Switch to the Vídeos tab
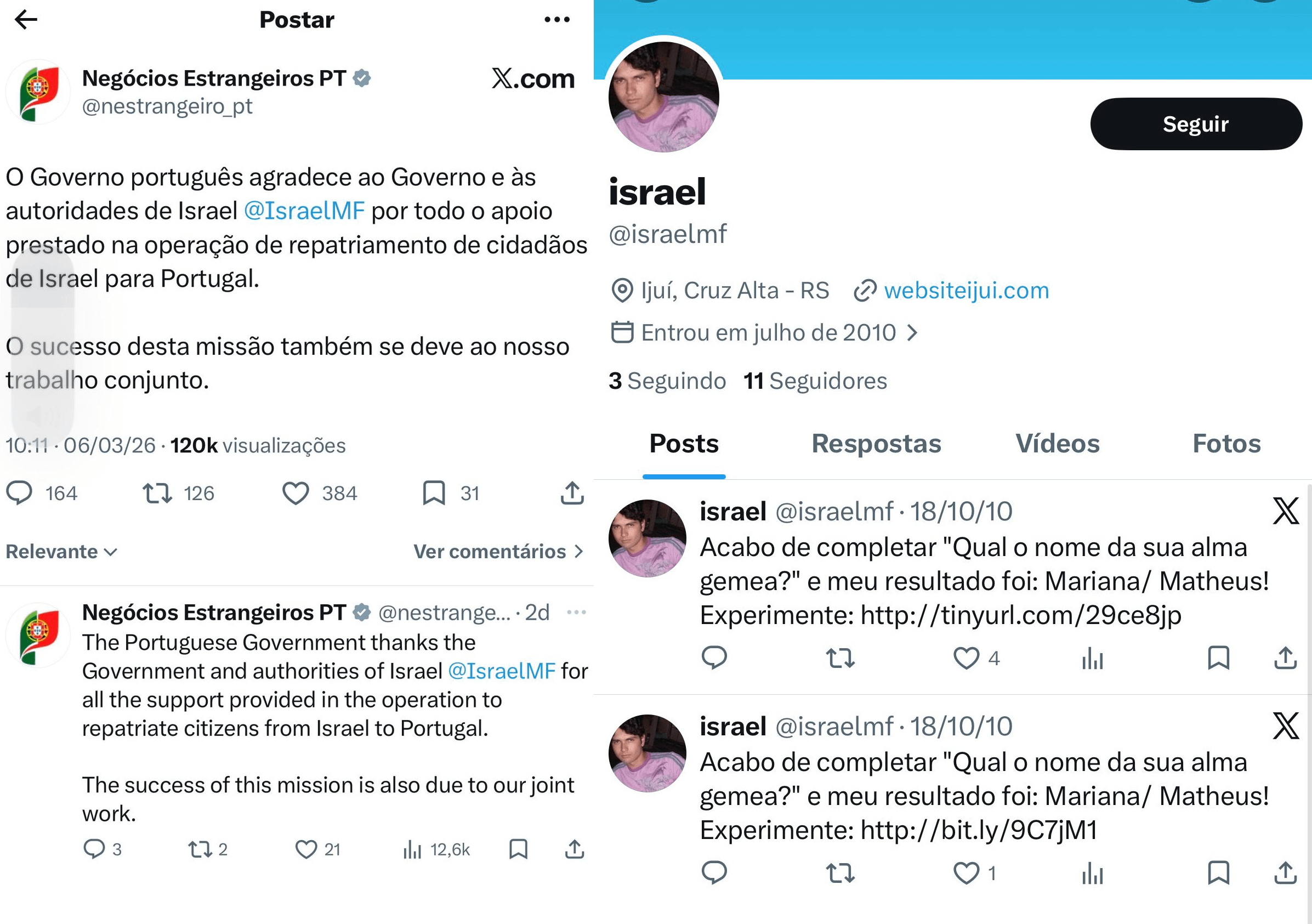This screenshot has height=924, width=1312. point(1057,444)
